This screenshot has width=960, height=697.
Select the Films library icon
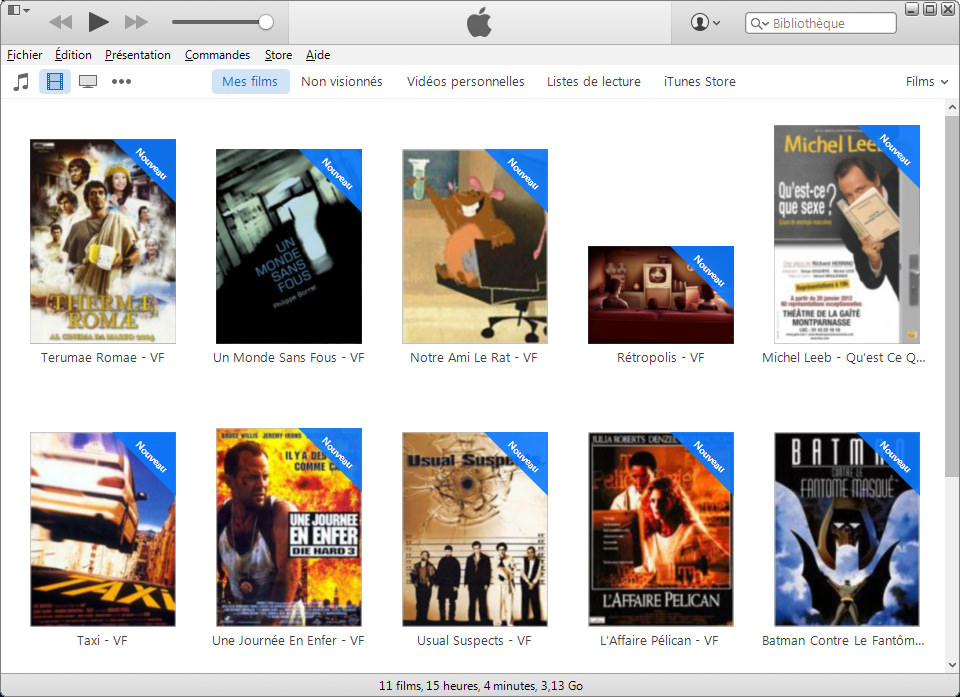click(x=55, y=82)
